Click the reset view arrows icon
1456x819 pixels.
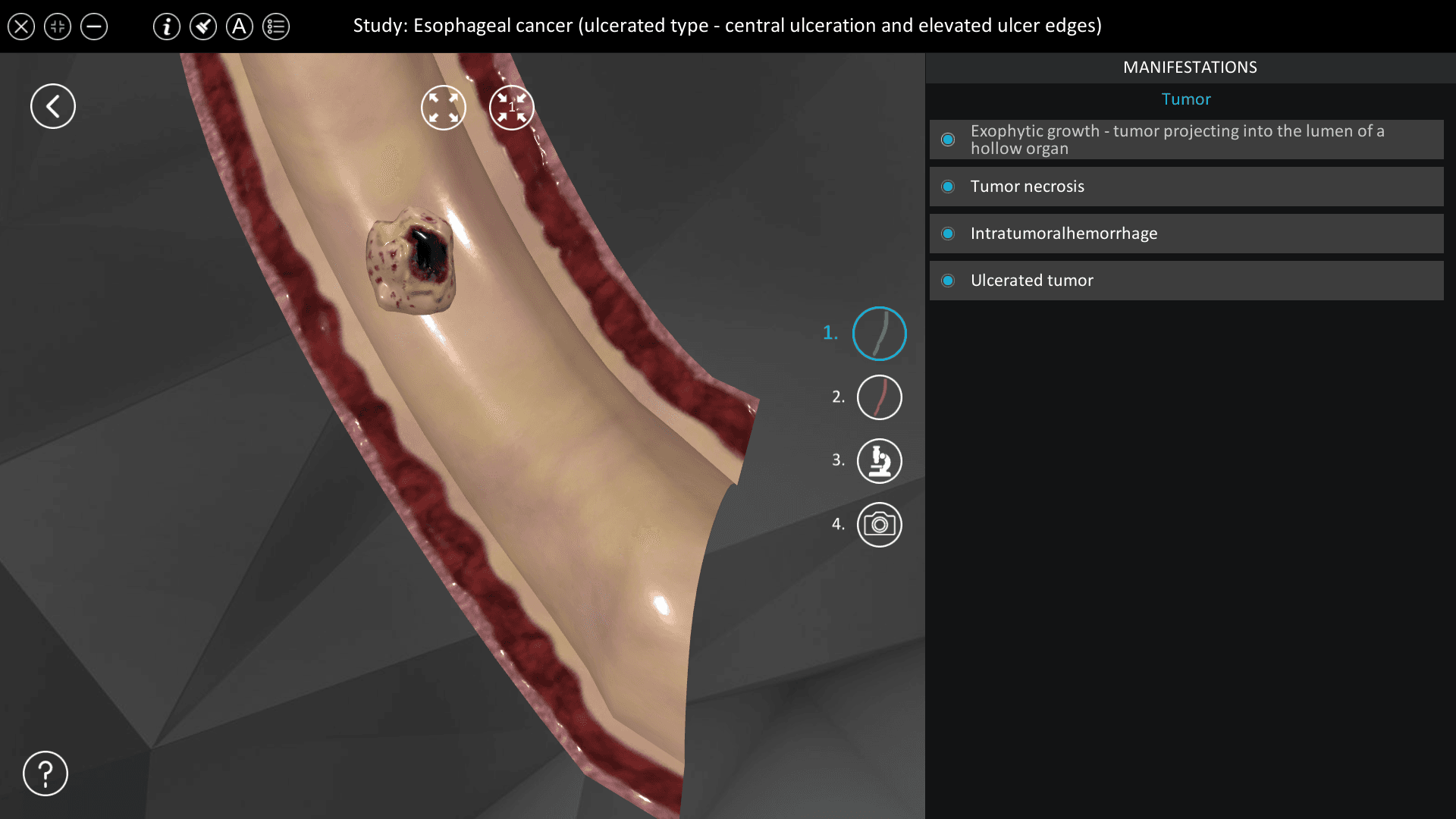(x=512, y=108)
